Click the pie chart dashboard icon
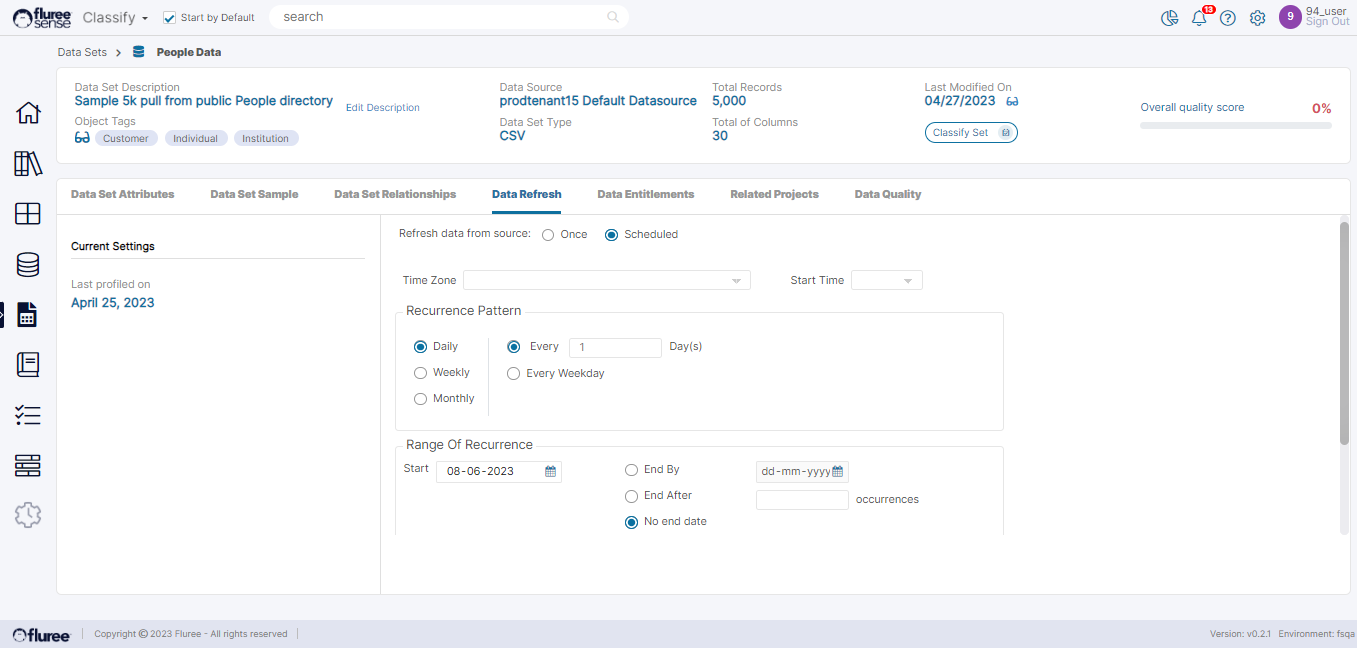The height and width of the screenshot is (648, 1357). [x=1170, y=18]
